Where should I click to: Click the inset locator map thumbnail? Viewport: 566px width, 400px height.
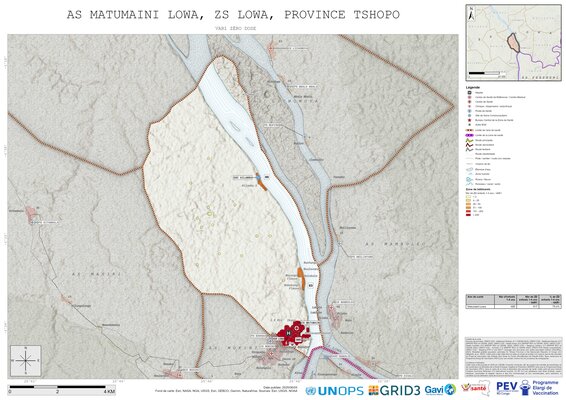(513, 42)
